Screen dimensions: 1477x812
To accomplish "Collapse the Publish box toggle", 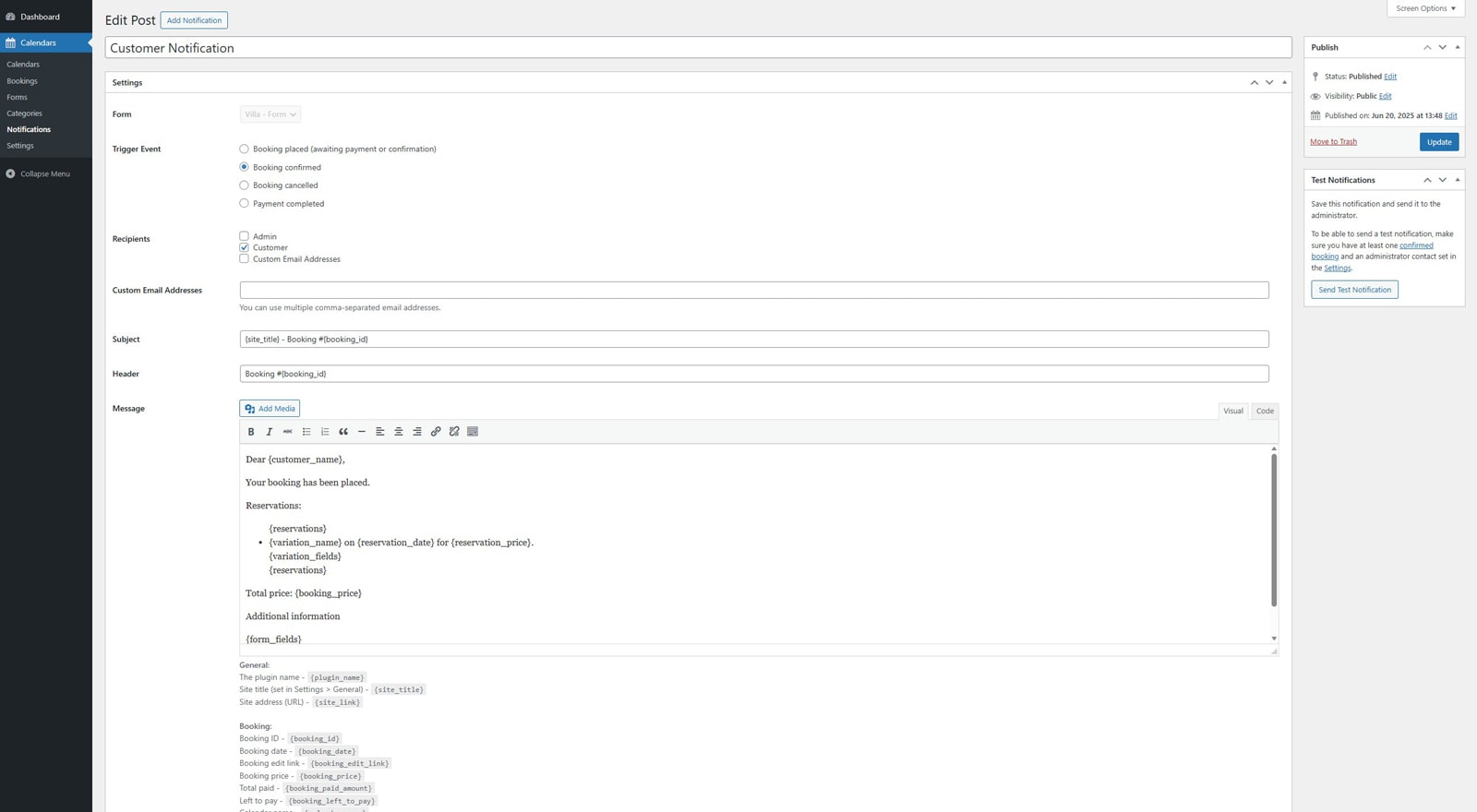I will (1458, 47).
